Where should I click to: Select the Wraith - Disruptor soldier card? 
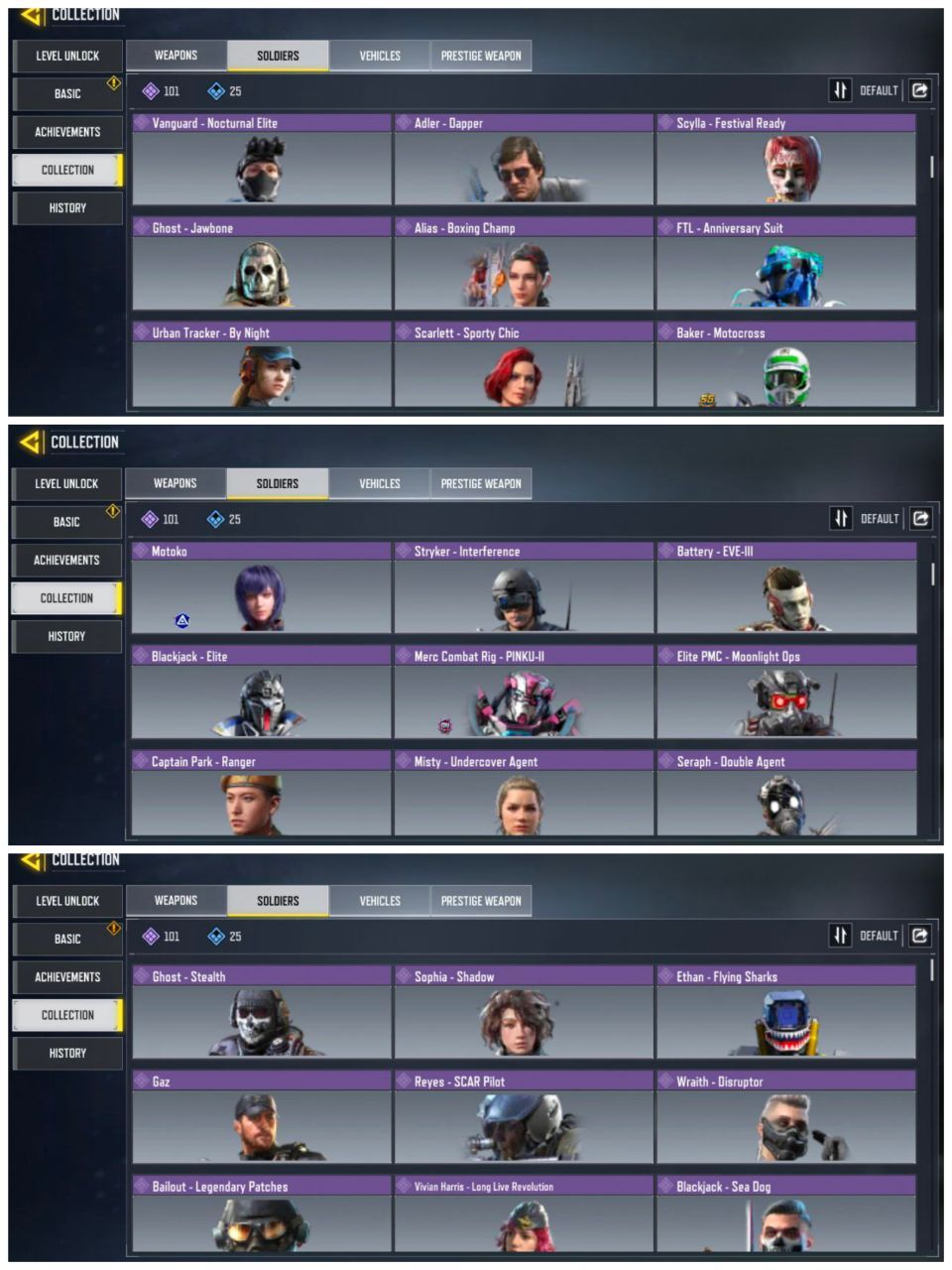pyautogui.click(x=786, y=1117)
